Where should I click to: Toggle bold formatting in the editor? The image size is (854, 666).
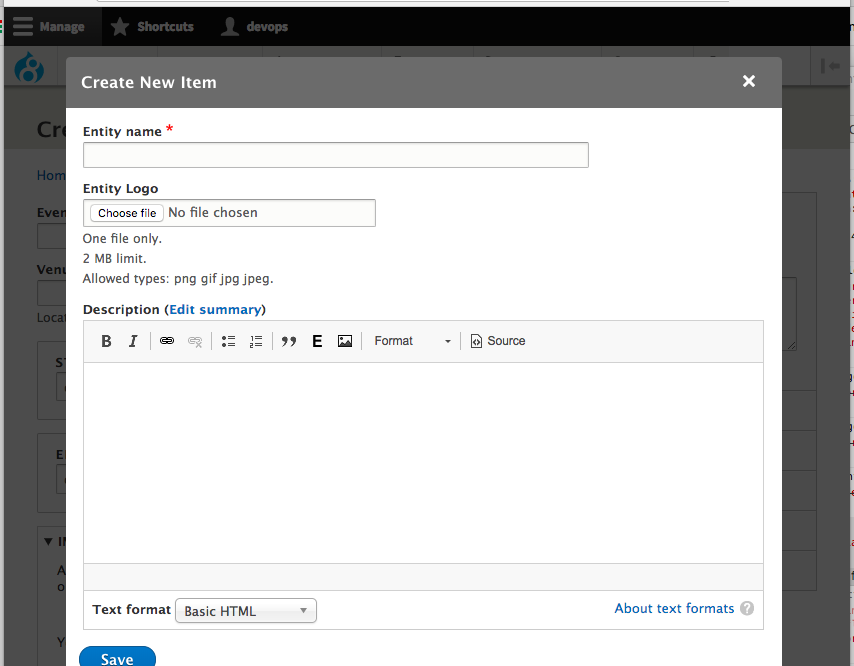tap(106, 341)
